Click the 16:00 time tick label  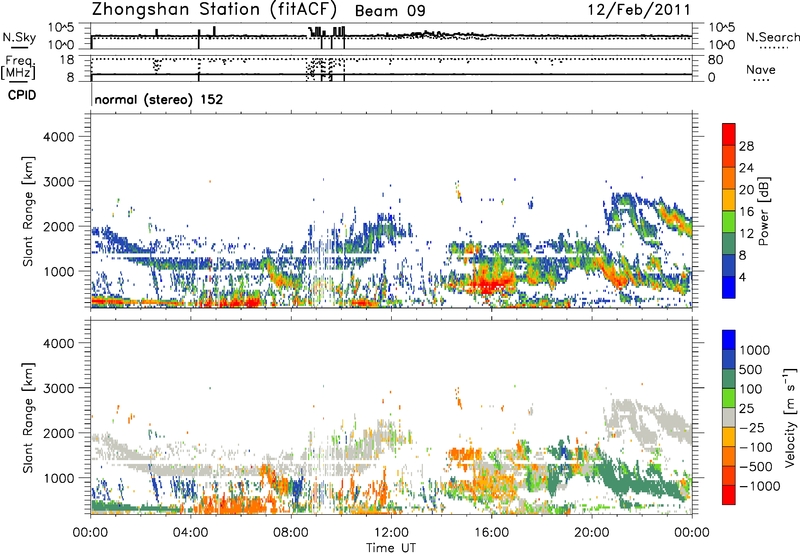491,533
